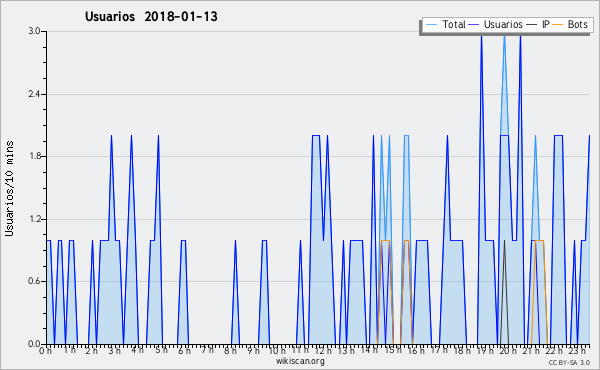Screen dimensions: 600x370
Task: Click the '3 h' x-axis label
Action: (114, 351)
